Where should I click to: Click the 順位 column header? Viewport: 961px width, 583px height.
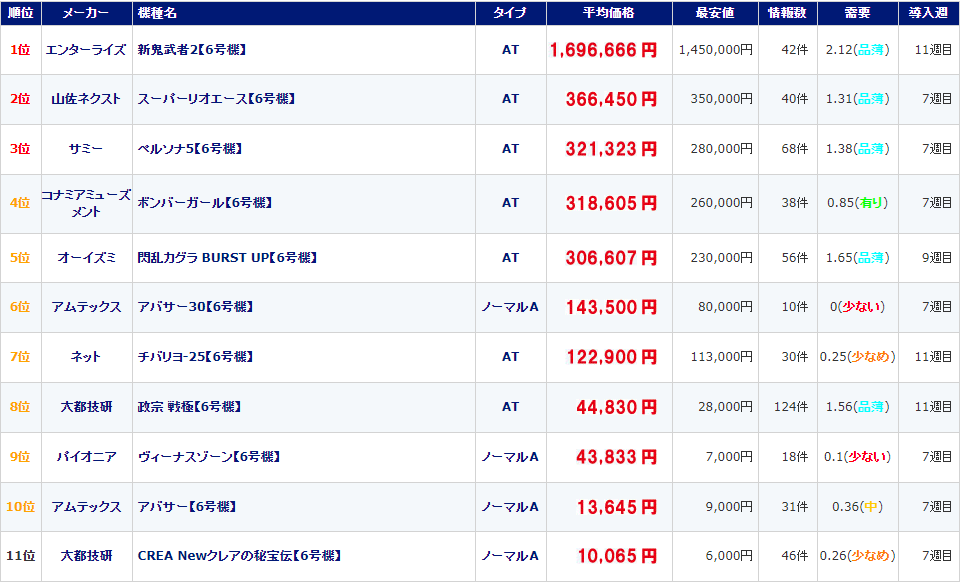point(21,13)
